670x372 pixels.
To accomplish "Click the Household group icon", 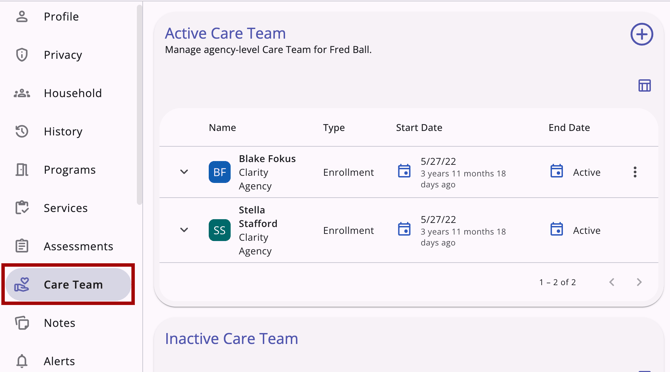I will pos(22,93).
